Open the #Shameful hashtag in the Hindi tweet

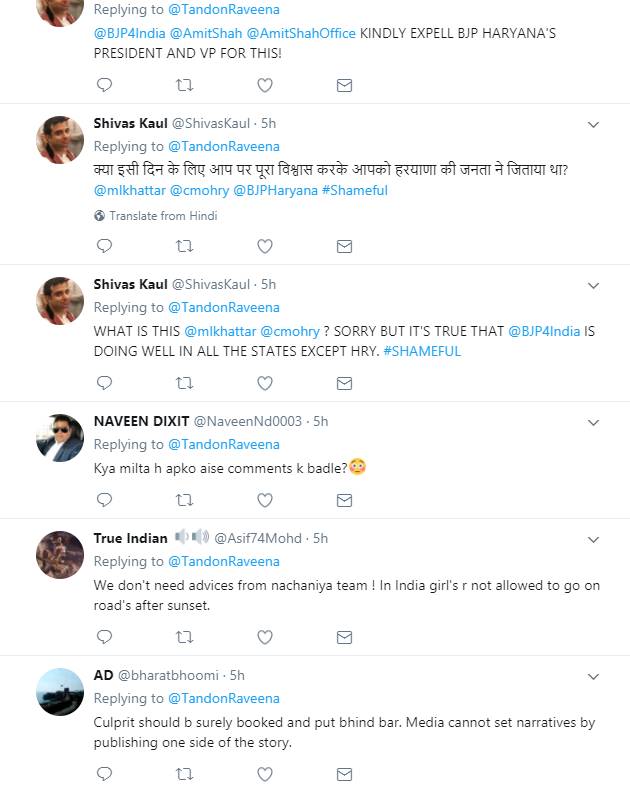[x=355, y=190]
